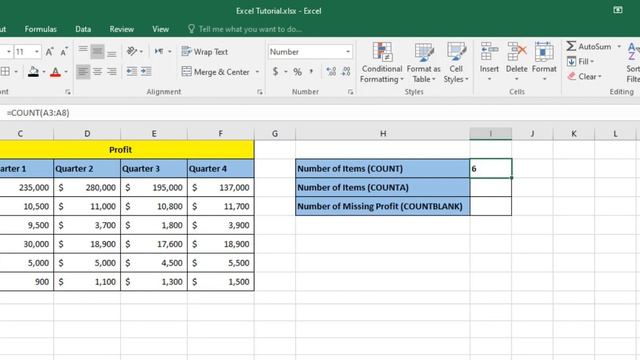Viewport: 640px width, 360px height.
Task: Decrease the font size
Action: pos(64,52)
